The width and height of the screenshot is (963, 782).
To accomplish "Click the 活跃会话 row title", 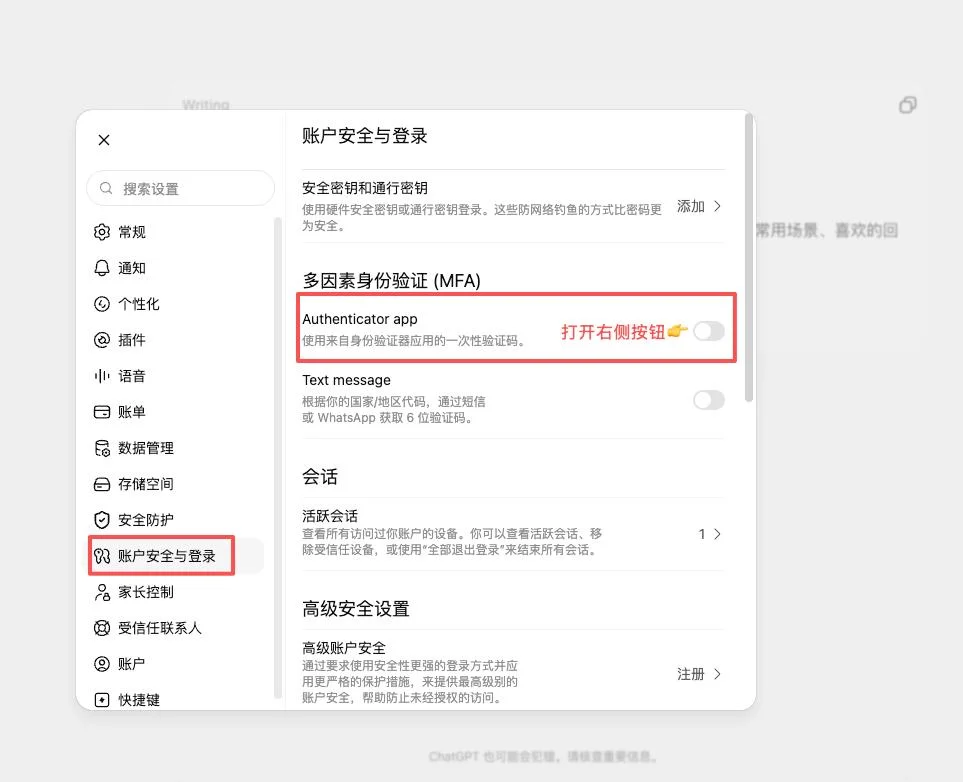I will (x=330, y=515).
